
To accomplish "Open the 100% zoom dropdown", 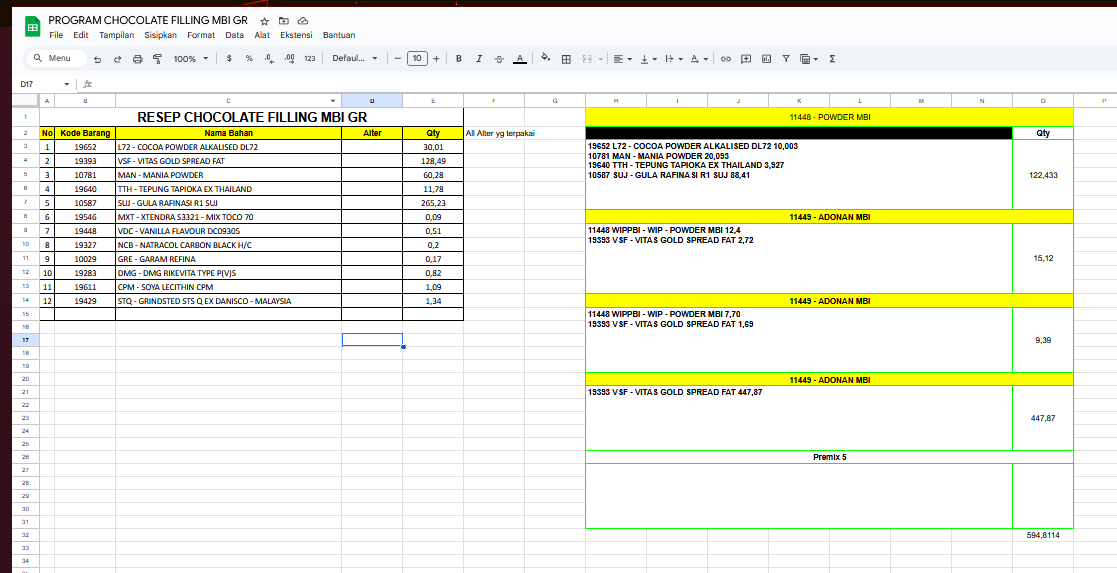I will click(x=190, y=59).
